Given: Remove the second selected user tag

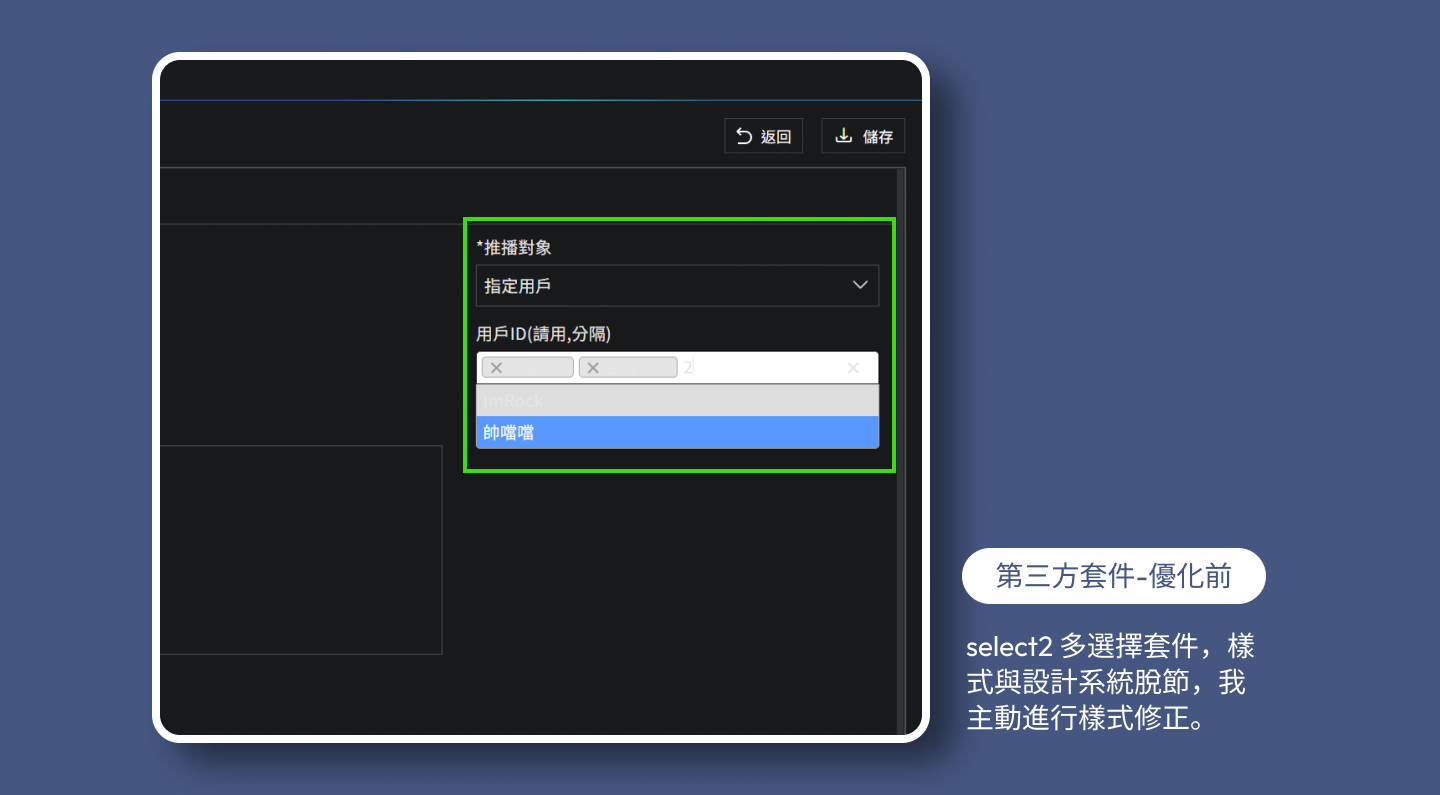Looking at the screenshot, I should tap(593, 368).
